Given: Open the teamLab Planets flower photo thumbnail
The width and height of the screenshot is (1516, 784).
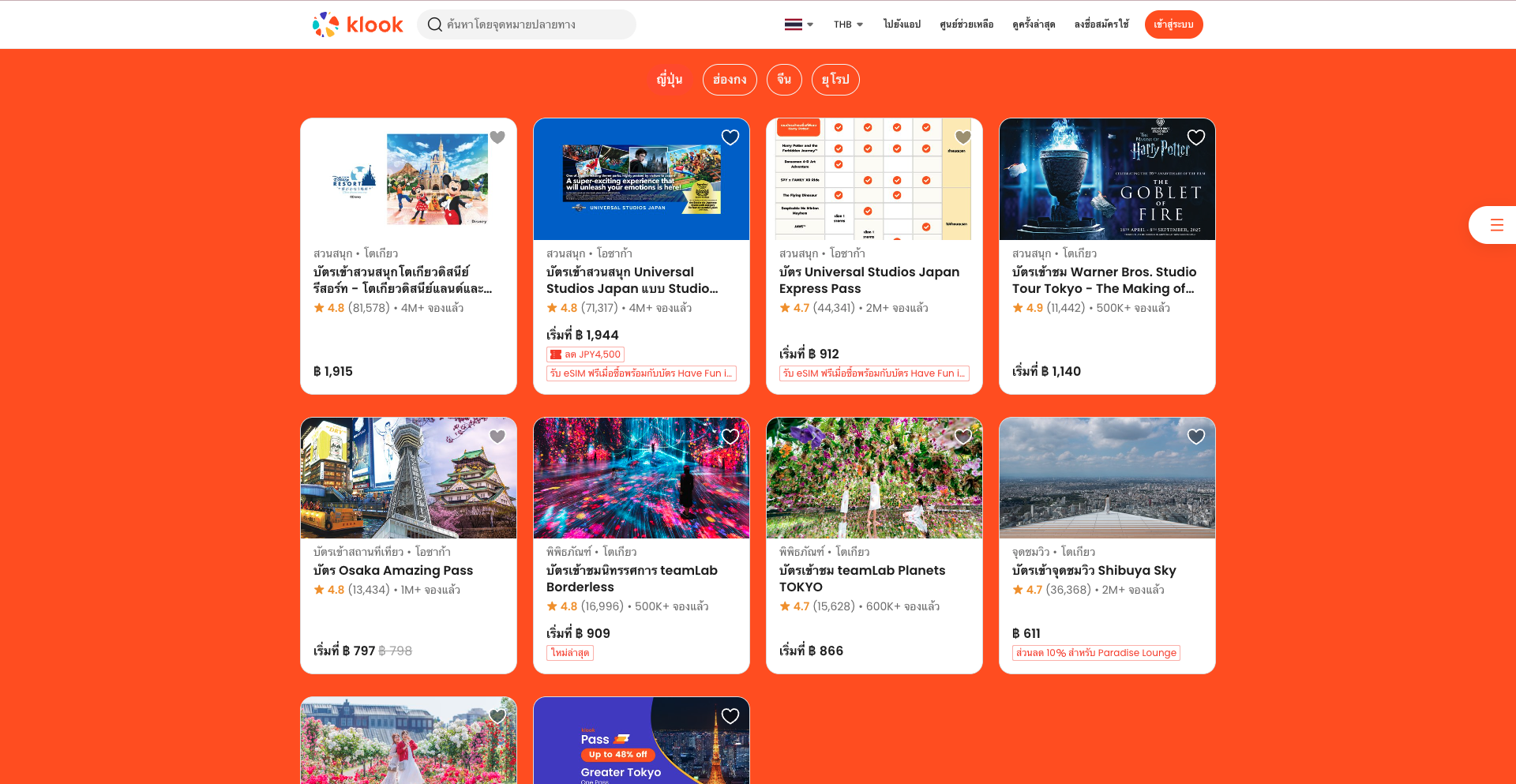Looking at the screenshot, I should pyautogui.click(x=874, y=478).
